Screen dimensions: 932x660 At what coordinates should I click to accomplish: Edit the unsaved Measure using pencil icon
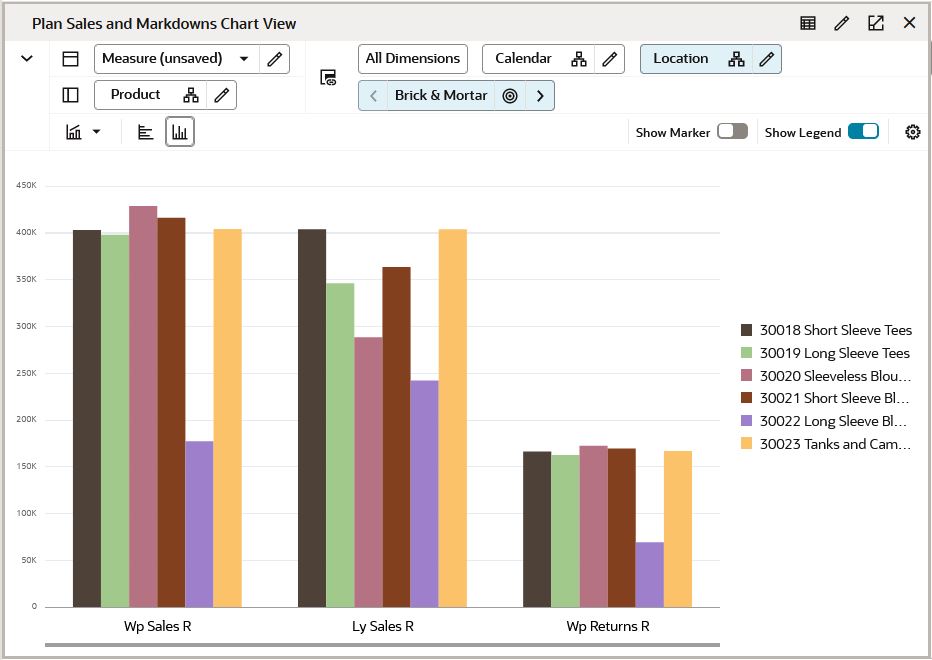[x=275, y=59]
